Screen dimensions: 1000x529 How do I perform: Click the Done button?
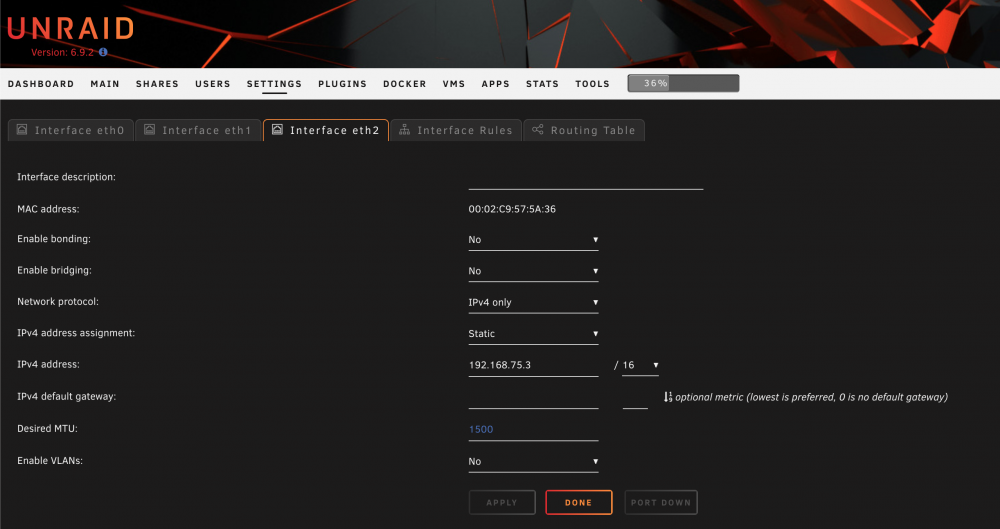(x=578, y=502)
